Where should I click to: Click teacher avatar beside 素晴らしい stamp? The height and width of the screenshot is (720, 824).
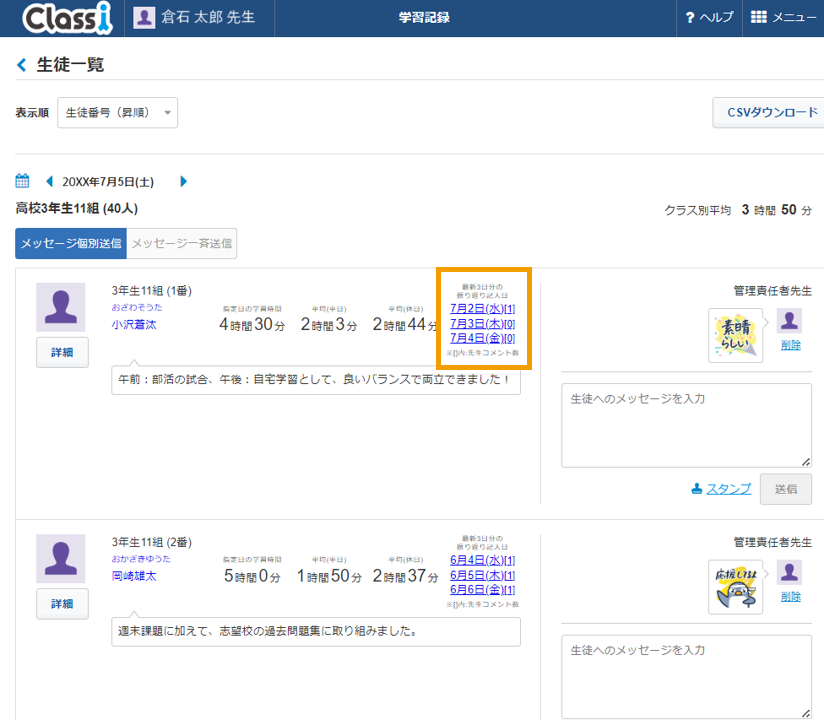pyautogui.click(x=789, y=321)
